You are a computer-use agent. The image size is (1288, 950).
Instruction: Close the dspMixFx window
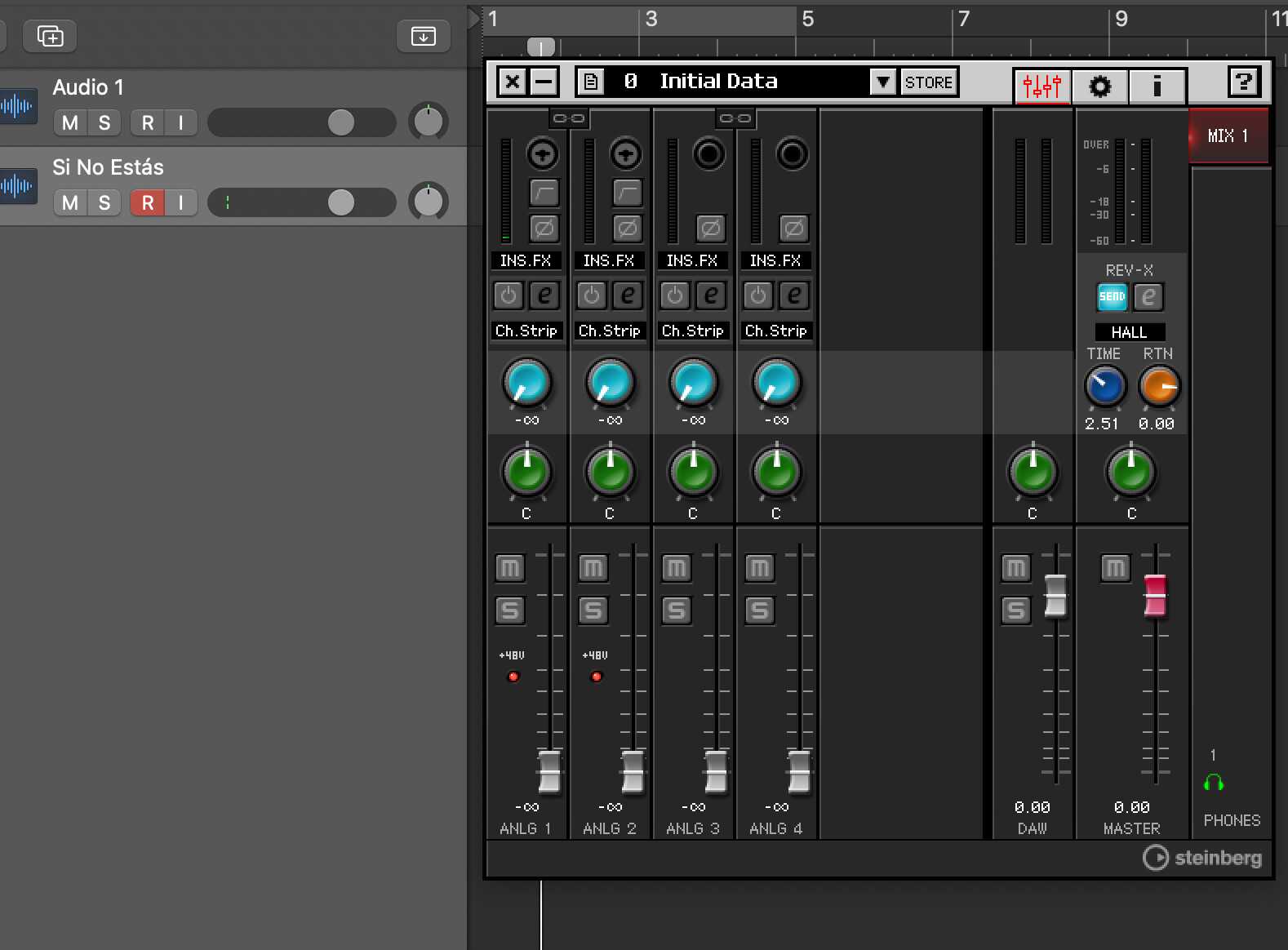point(513,82)
